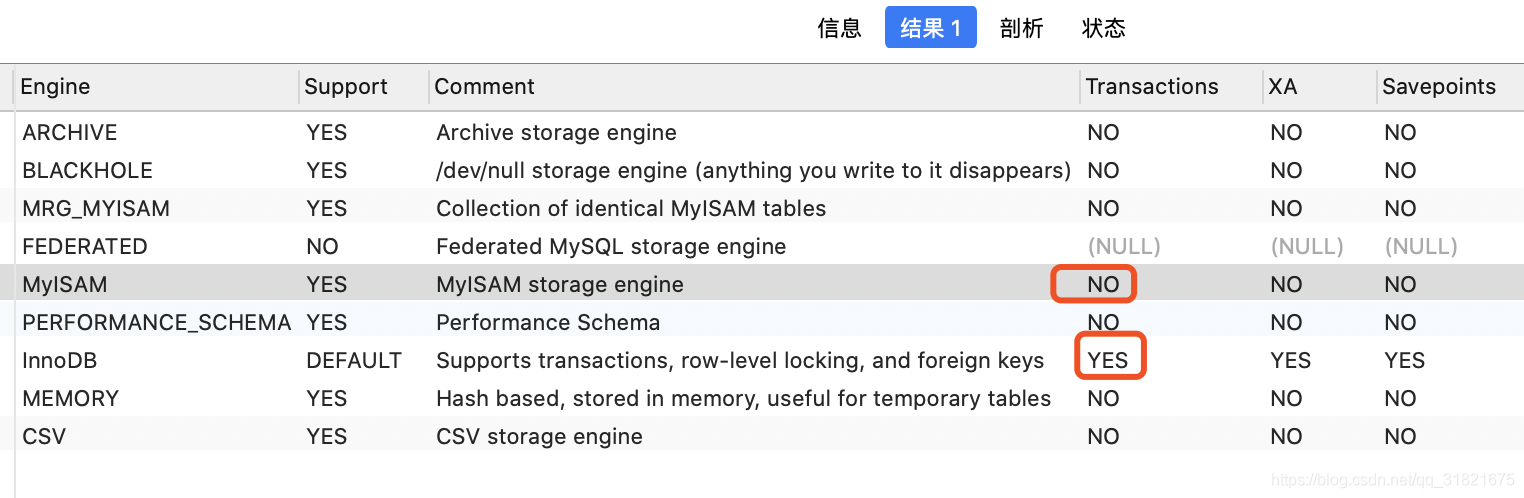
Task: Click the Support column header
Action: (346, 87)
